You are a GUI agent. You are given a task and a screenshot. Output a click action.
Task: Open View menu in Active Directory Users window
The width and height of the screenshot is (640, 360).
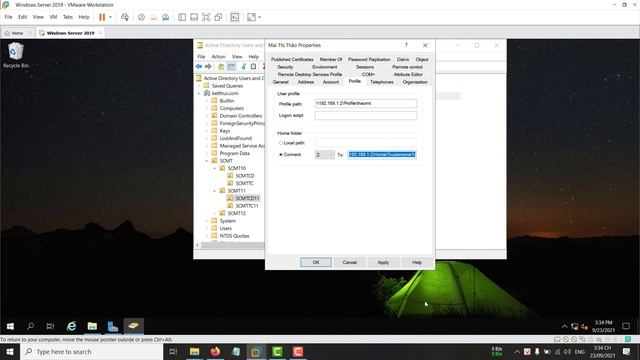(237, 56)
